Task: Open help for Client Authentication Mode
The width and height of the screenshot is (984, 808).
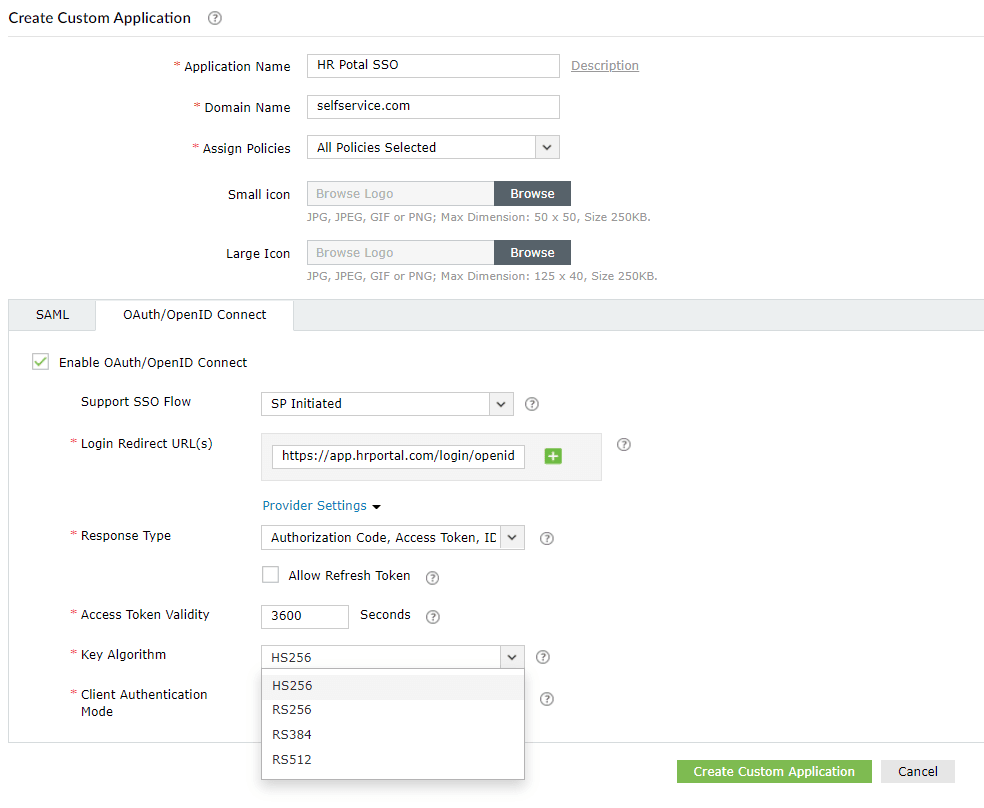Action: 546,699
